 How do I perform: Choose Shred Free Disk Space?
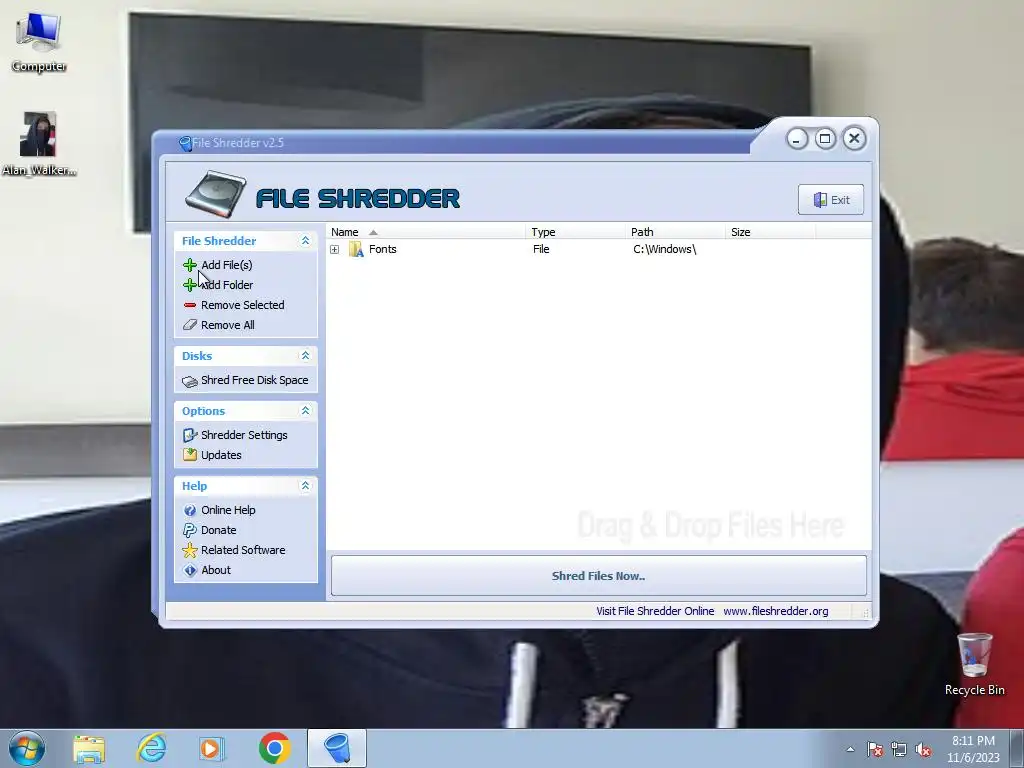click(254, 380)
